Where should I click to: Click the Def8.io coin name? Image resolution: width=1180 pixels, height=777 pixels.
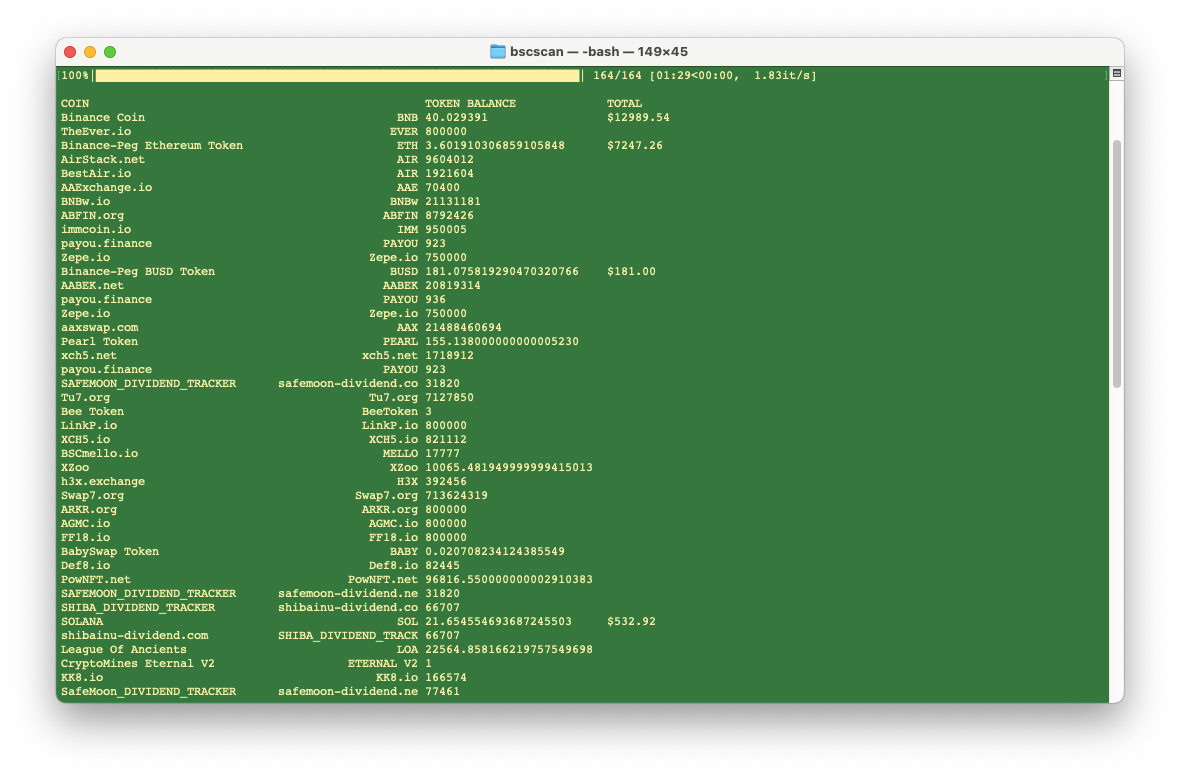85,565
